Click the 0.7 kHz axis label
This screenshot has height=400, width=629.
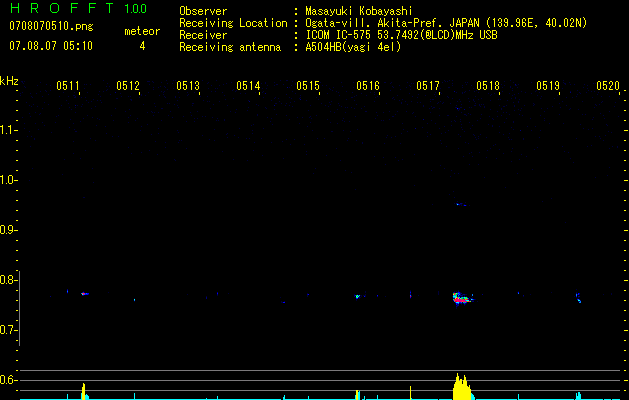pyautogui.click(x=8, y=330)
